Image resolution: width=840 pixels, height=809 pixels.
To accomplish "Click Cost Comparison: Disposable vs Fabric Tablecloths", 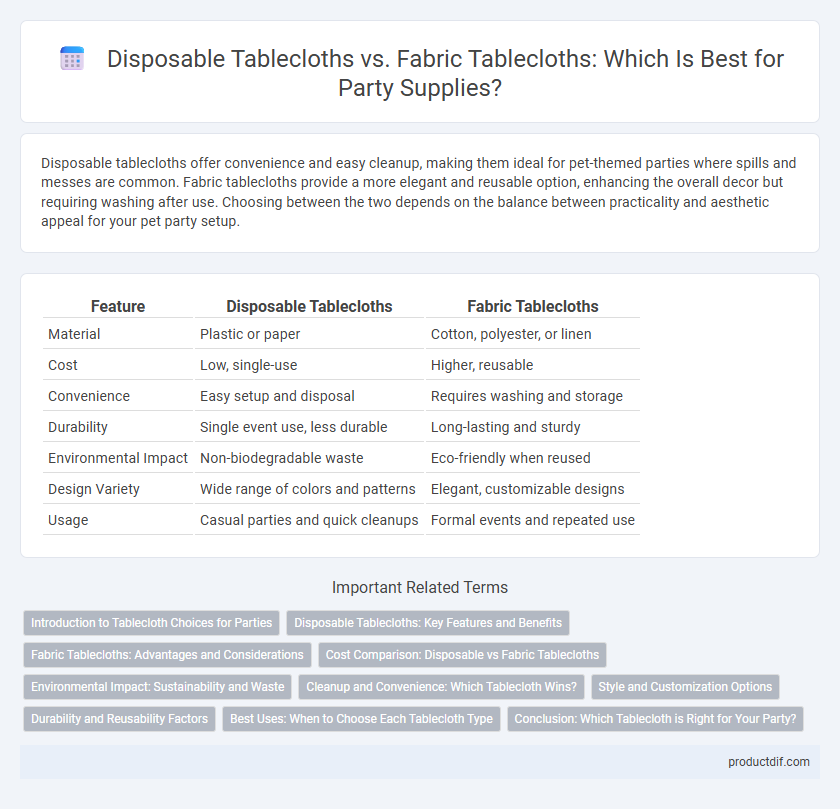I will [462, 655].
